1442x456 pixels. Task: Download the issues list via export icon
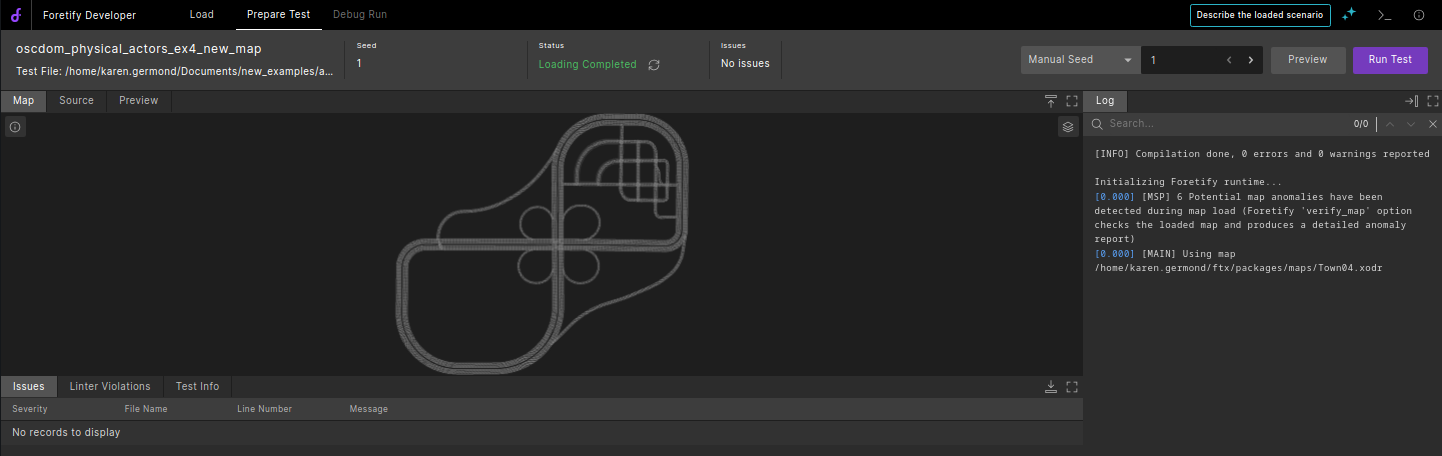tap(1051, 386)
